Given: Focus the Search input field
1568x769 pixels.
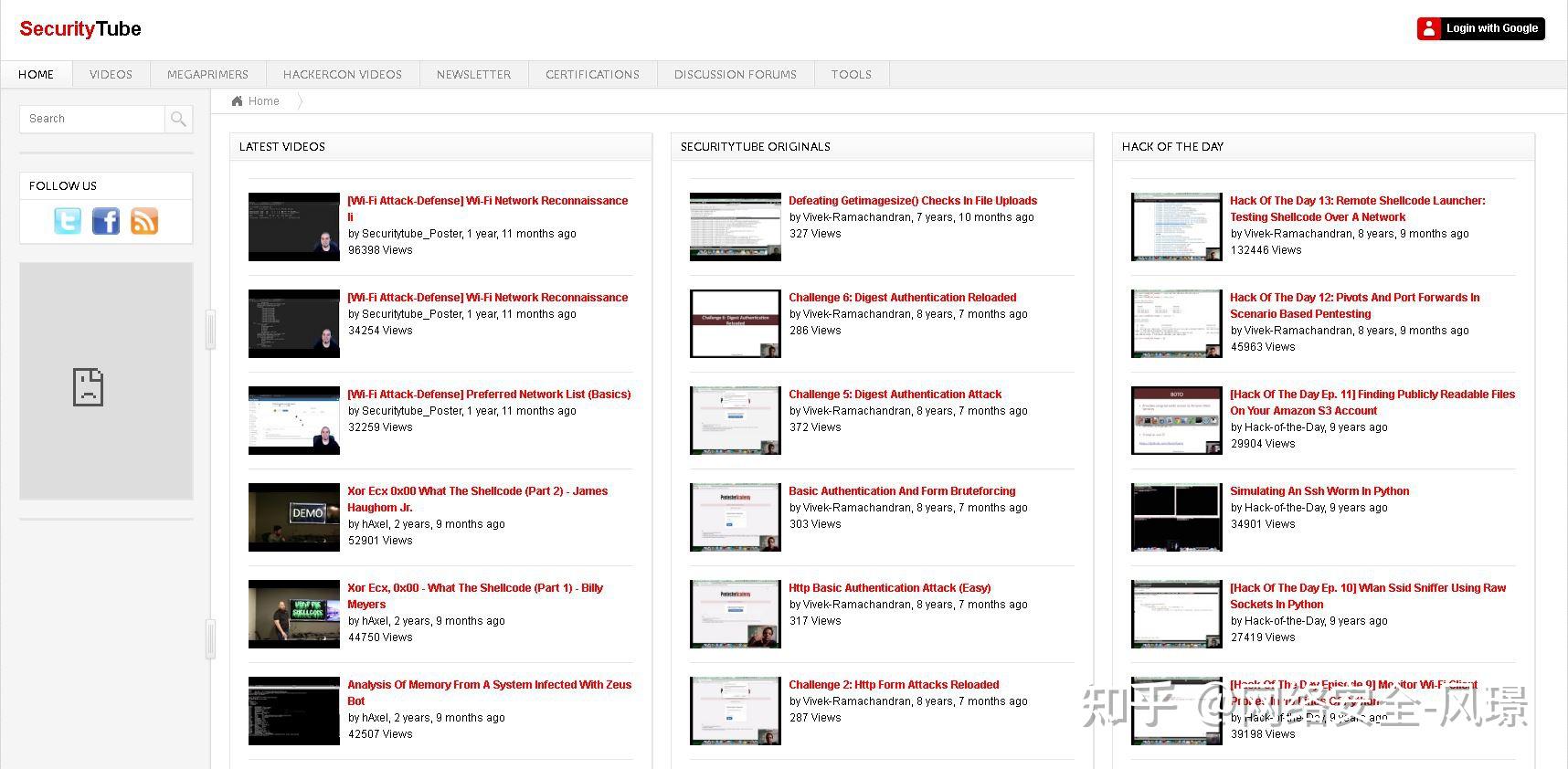Looking at the screenshot, I should coord(92,119).
